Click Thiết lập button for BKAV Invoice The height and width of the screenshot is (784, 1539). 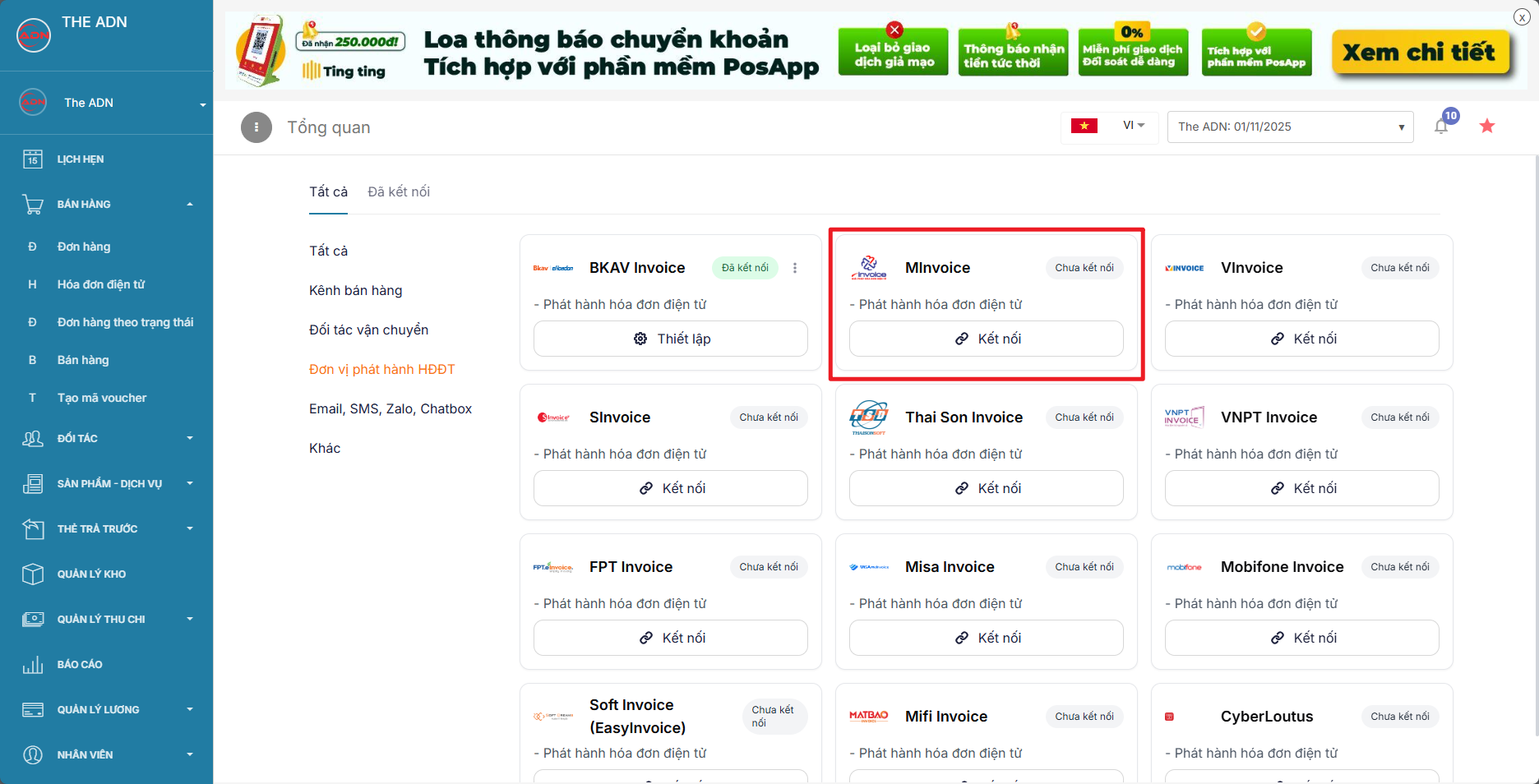(x=670, y=339)
